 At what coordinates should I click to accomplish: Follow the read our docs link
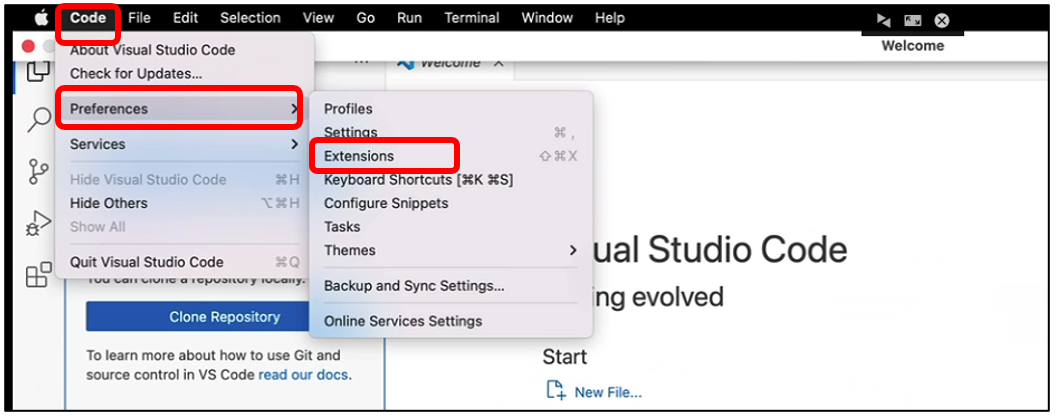click(x=303, y=374)
